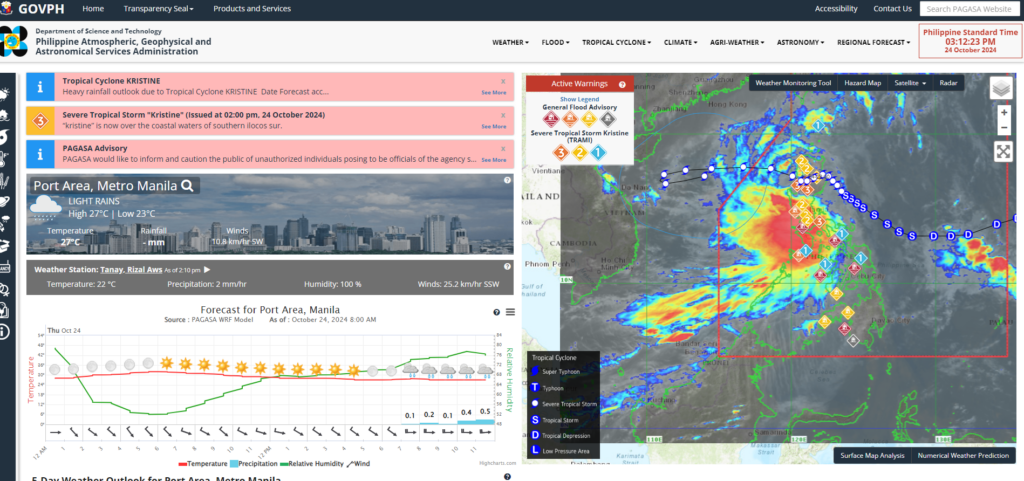Open the Accessibility link in top bar
The width and height of the screenshot is (1024, 481).
coord(836,8)
